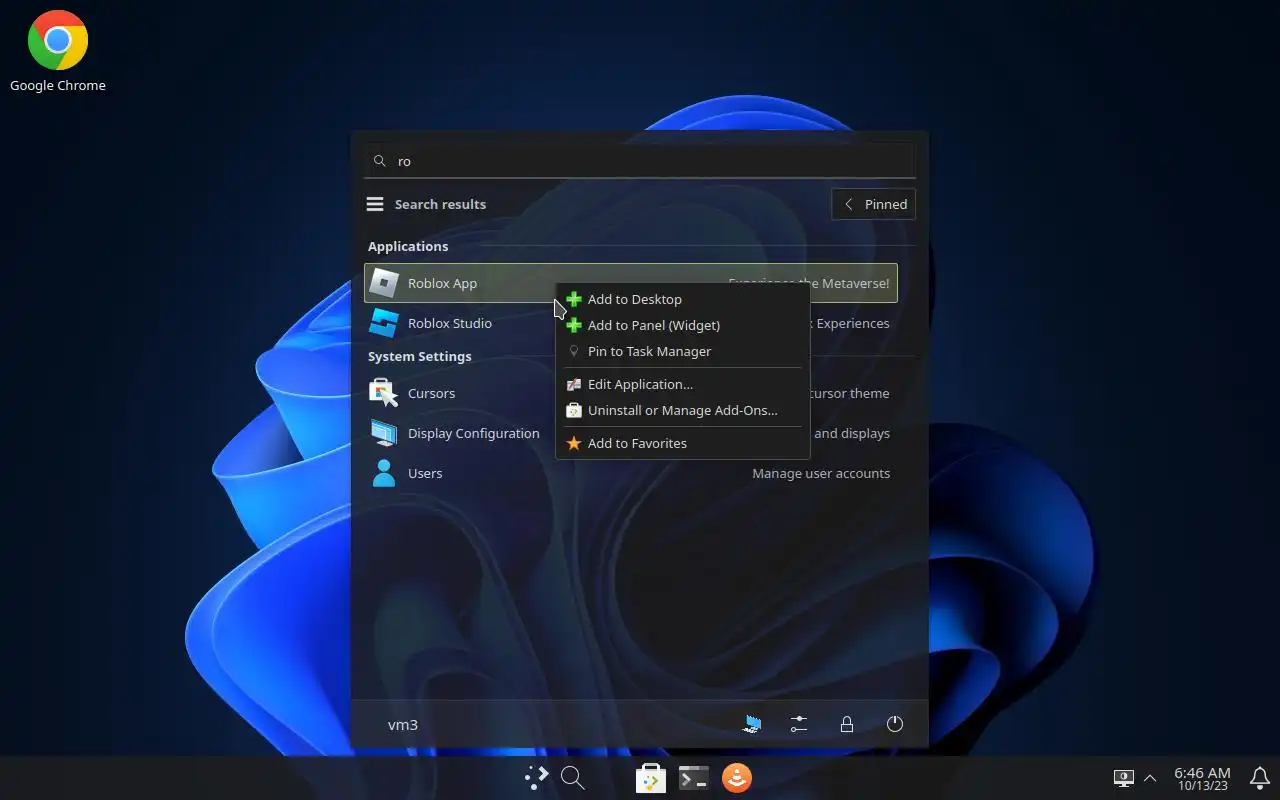Select Pin to Task Manager
Viewport: 1280px width, 800px height.
pos(682,351)
